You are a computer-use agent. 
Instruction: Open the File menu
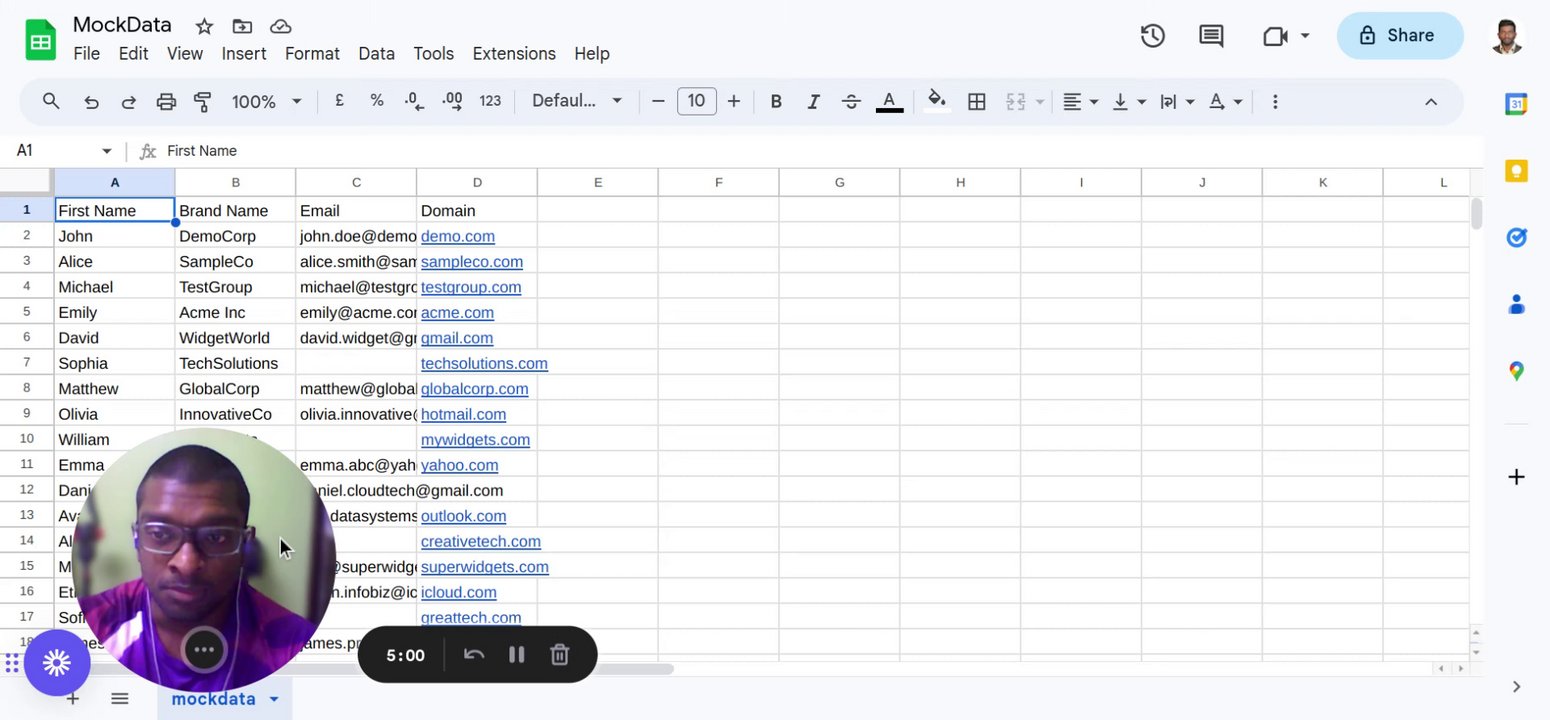(x=87, y=54)
